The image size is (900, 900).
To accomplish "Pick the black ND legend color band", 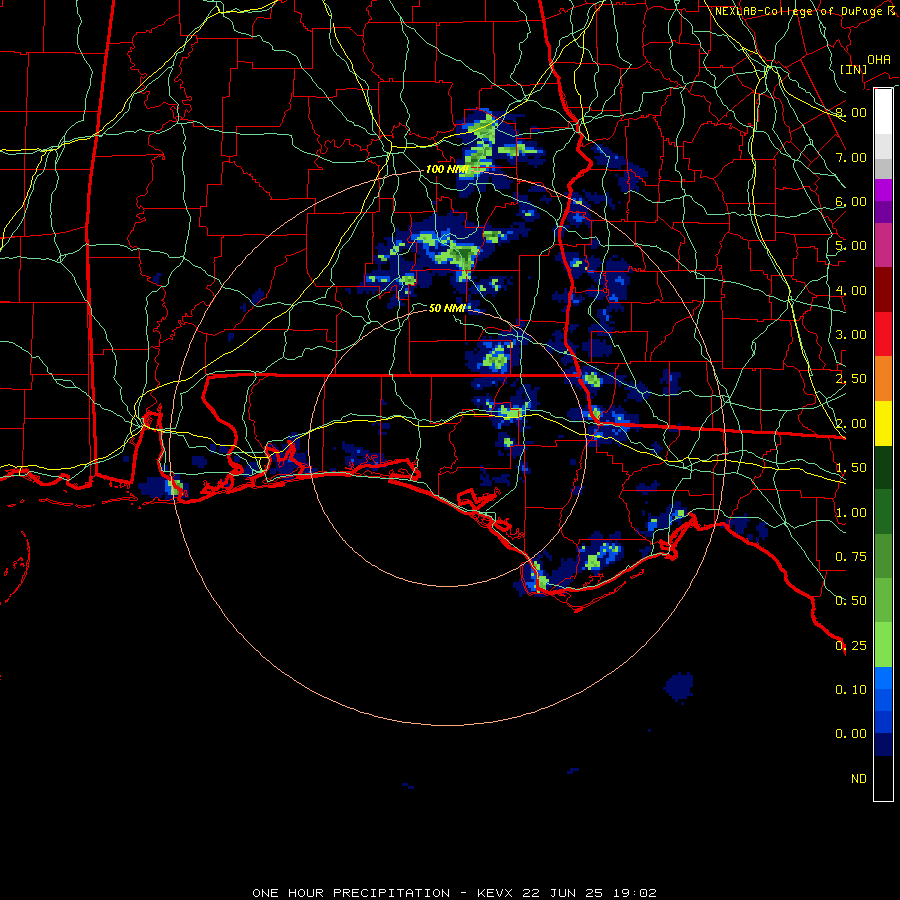I will tap(883, 778).
